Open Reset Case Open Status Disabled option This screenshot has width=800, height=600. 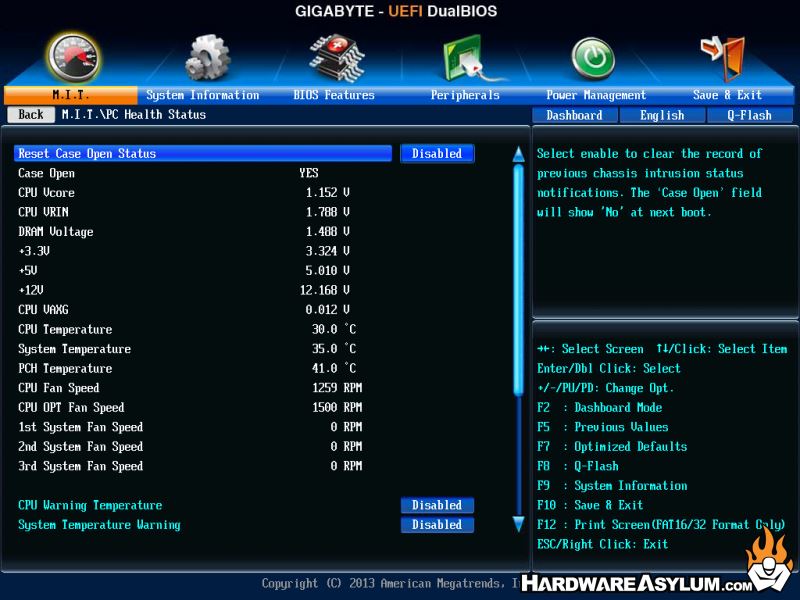click(x=437, y=154)
